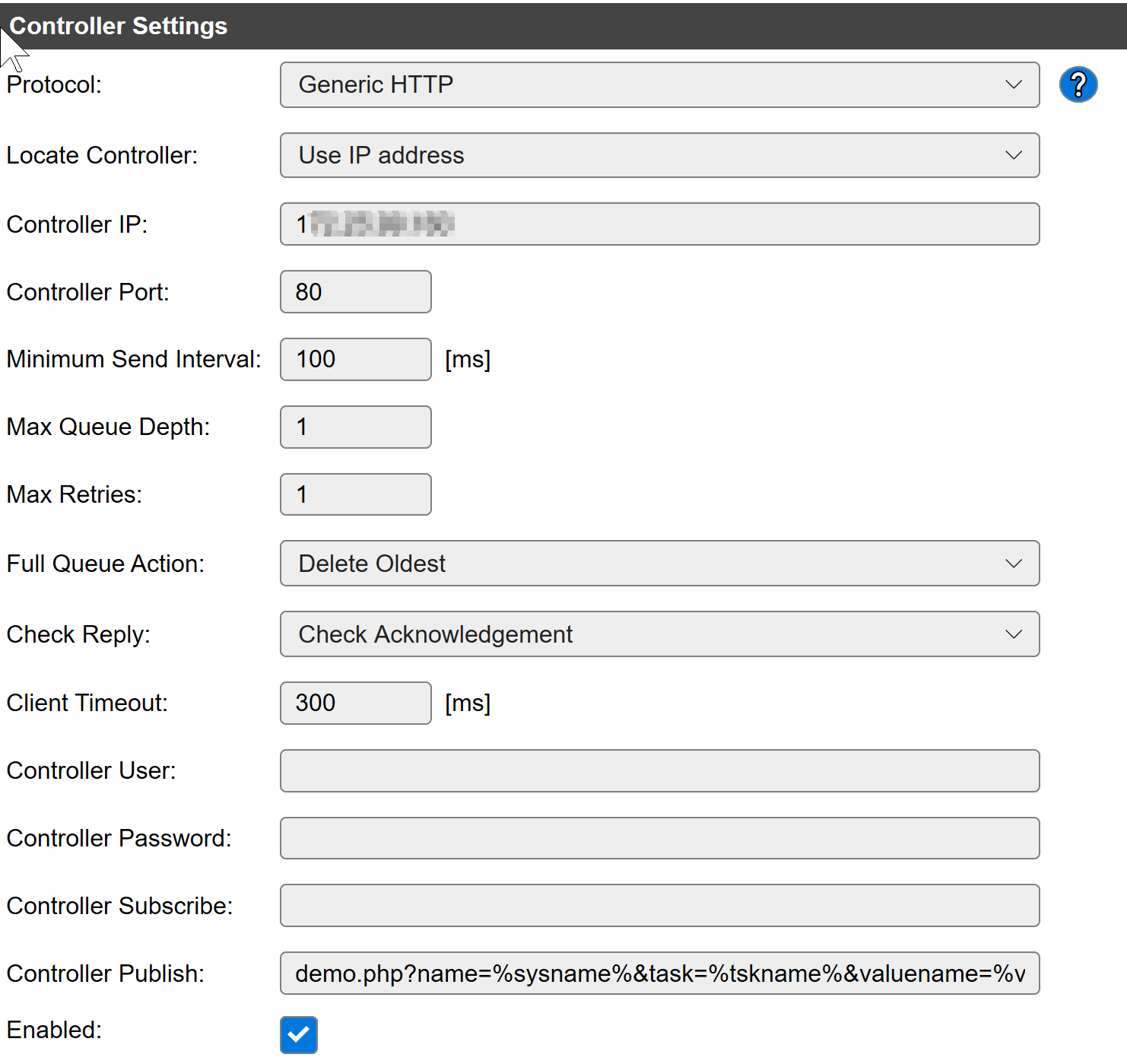Select the Max Queue Depth field
The width and height of the screenshot is (1127, 1064).
355,427
